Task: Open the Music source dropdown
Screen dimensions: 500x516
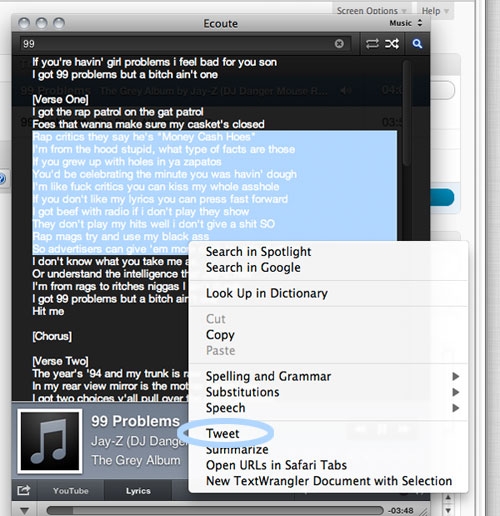Action: (406, 23)
